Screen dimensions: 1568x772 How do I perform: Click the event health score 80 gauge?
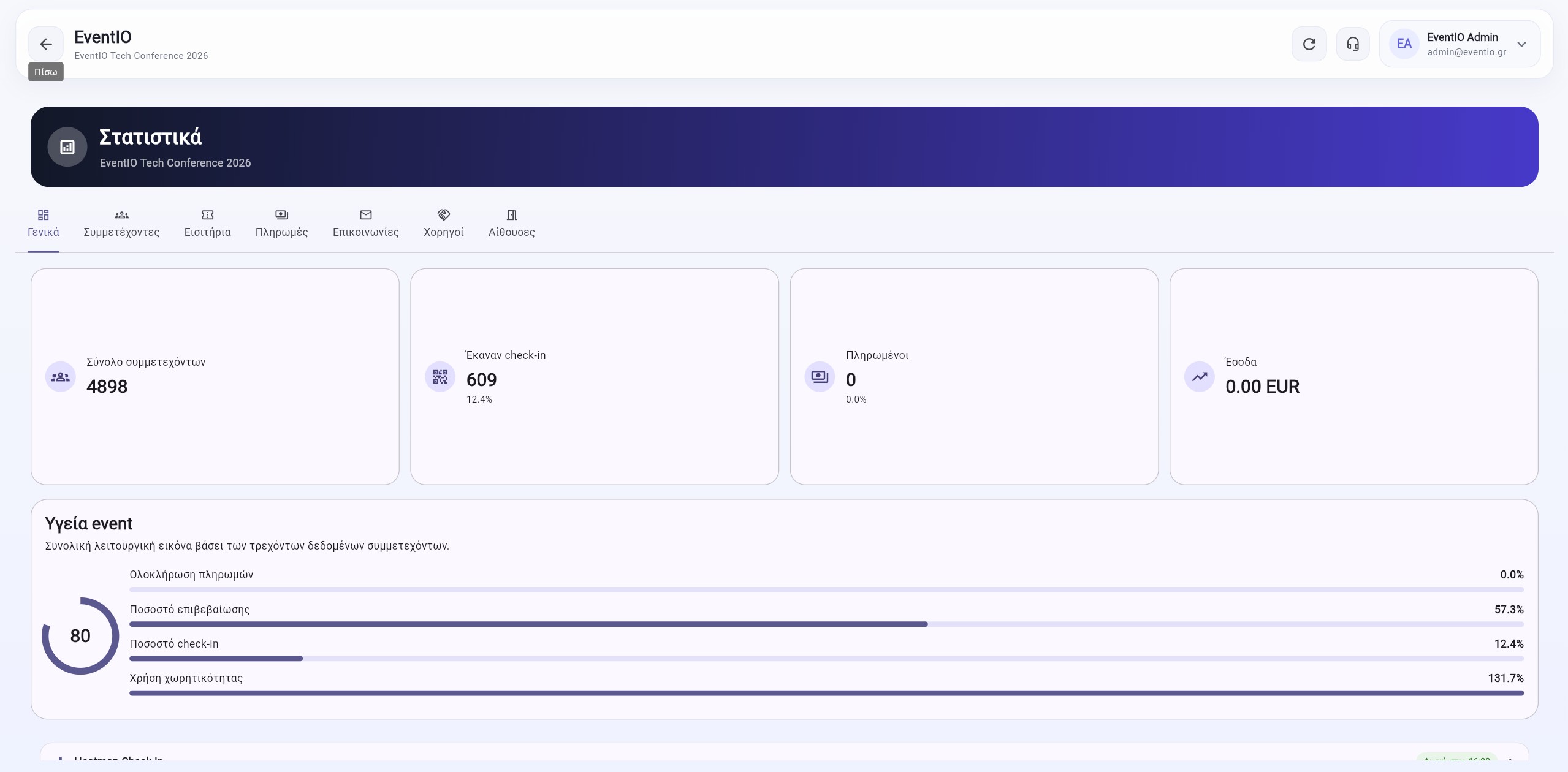[80, 636]
